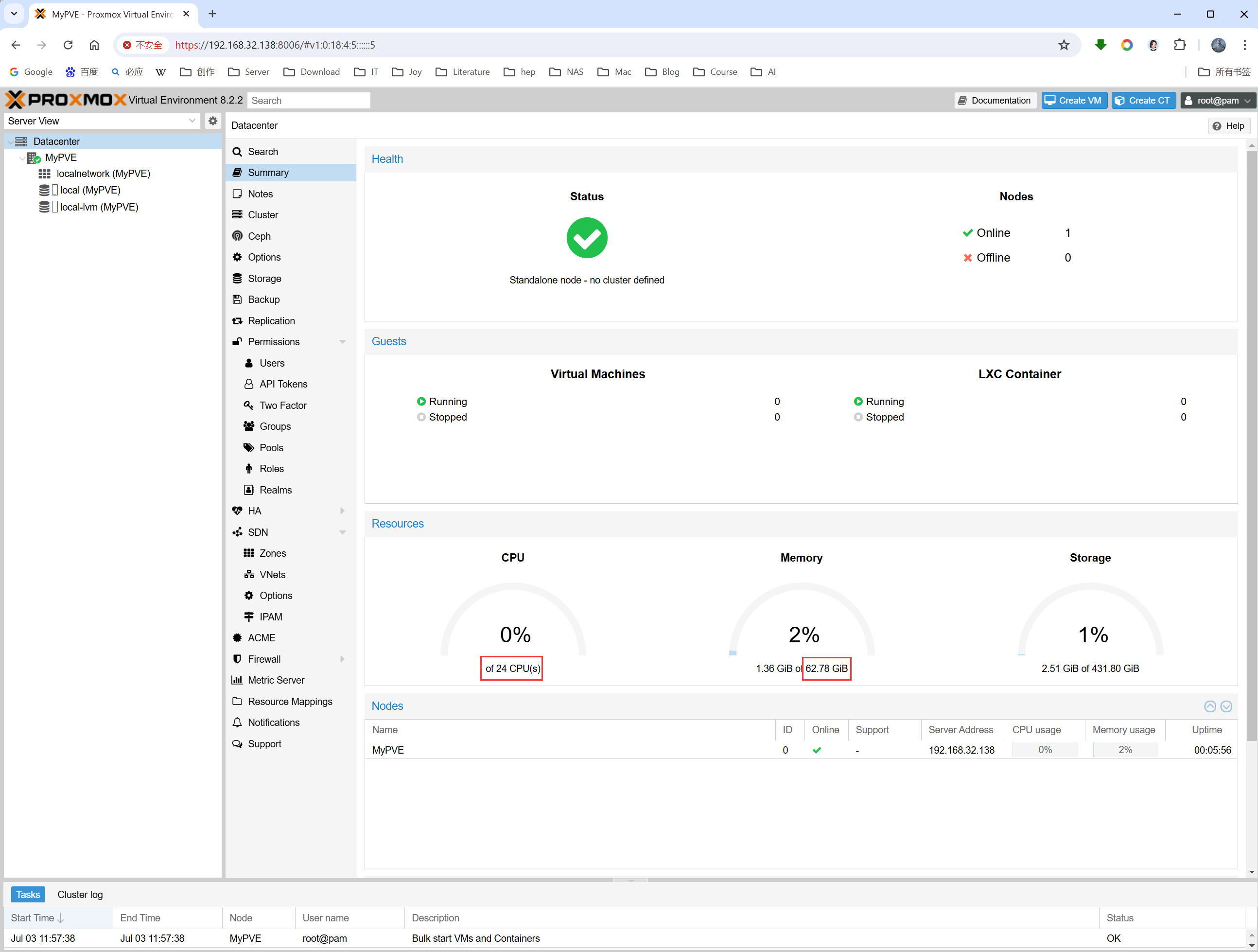
Task: Select the localnetwork (MyPVE) tree item
Action: pyautogui.click(x=103, y=174)
